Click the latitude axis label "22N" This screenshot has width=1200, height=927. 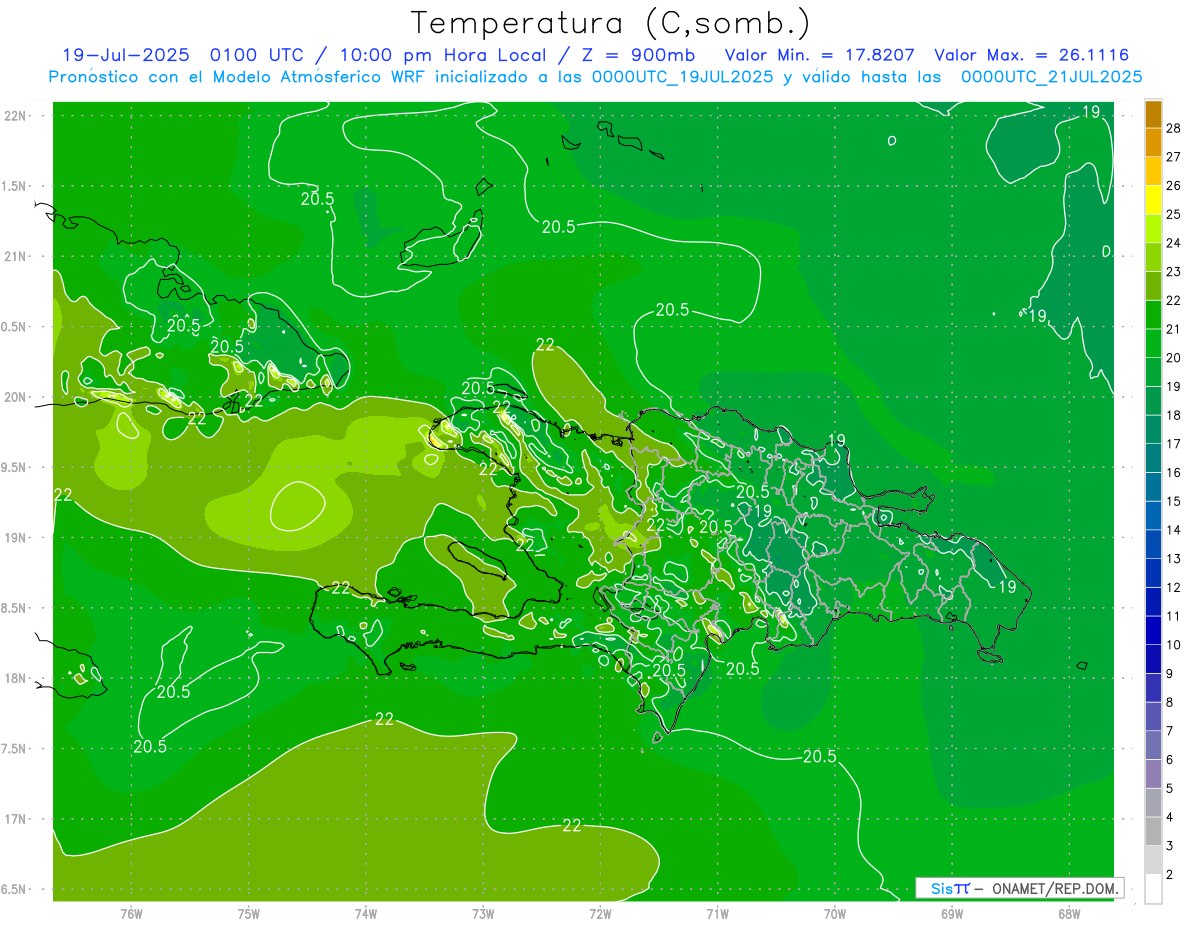pyautogui.click(x=17, y=116)
